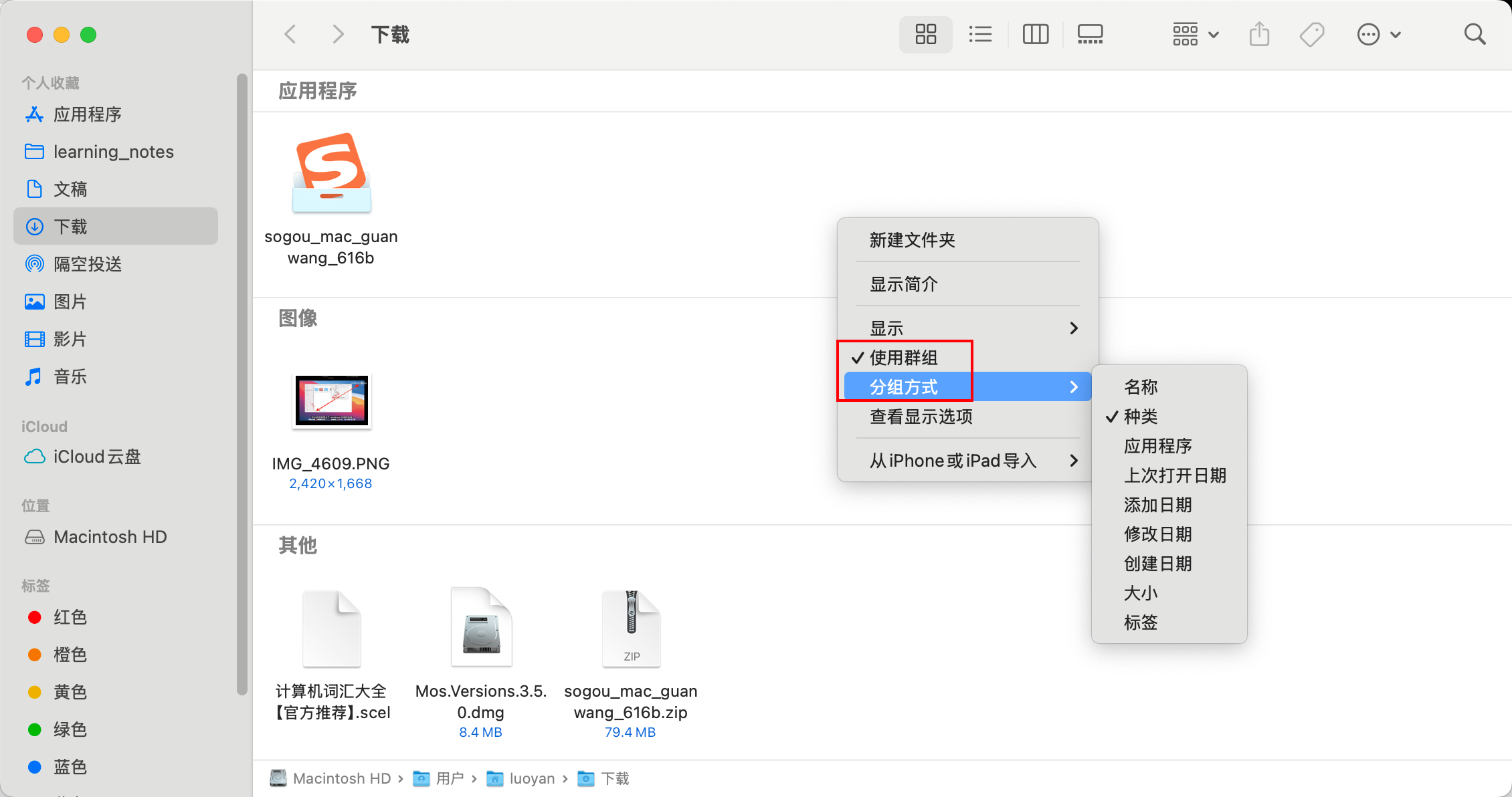Image resolution: width=1512 pixels, height=797 pixels.
Task: Click the Share toolbar icon
Action: [1259, 34]
